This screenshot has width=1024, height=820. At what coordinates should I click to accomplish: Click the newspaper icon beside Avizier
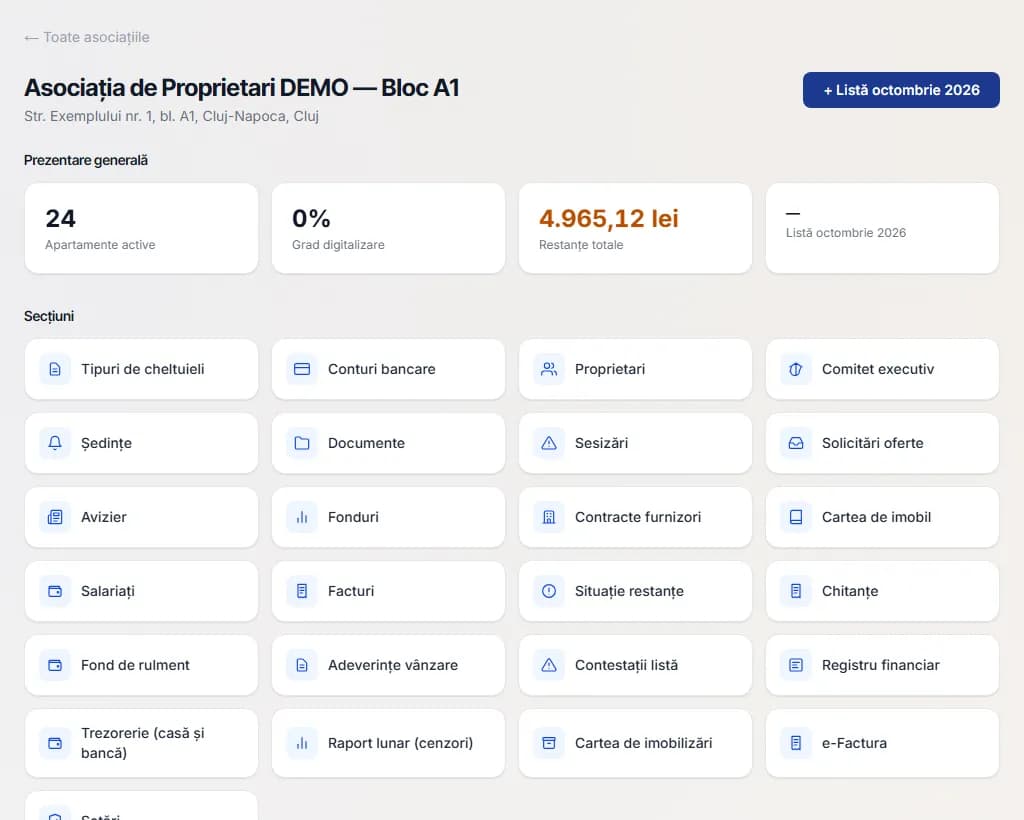point(55,517)
